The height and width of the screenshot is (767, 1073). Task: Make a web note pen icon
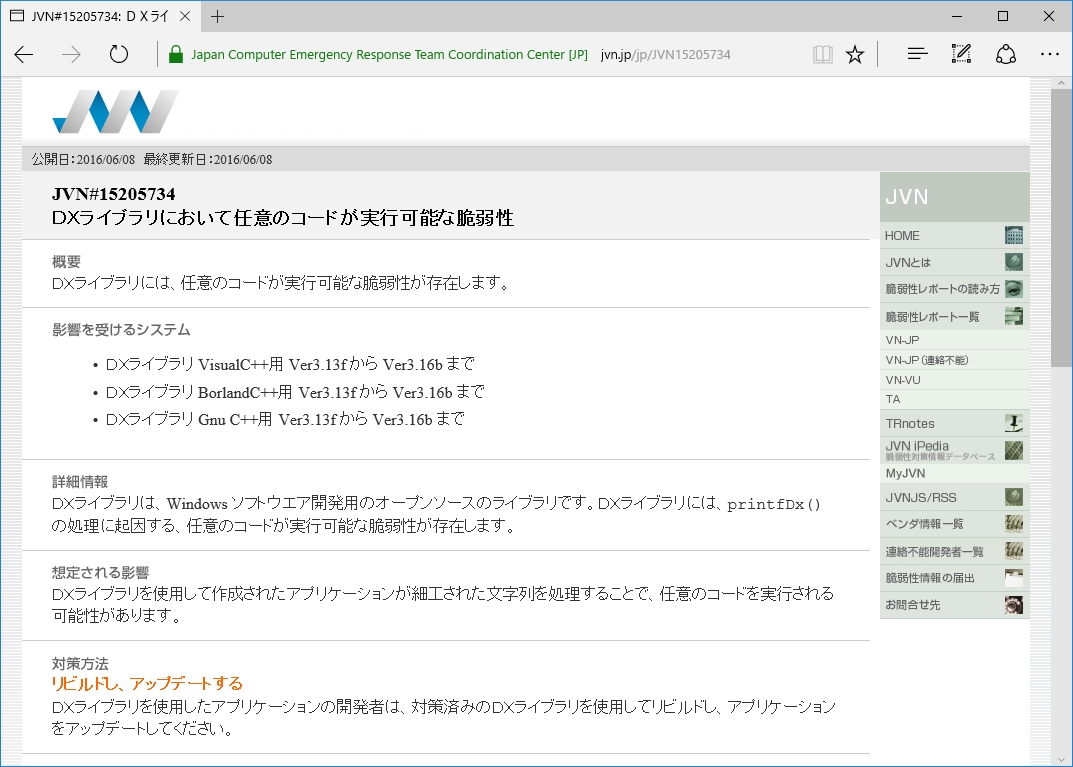coord(961,54)
